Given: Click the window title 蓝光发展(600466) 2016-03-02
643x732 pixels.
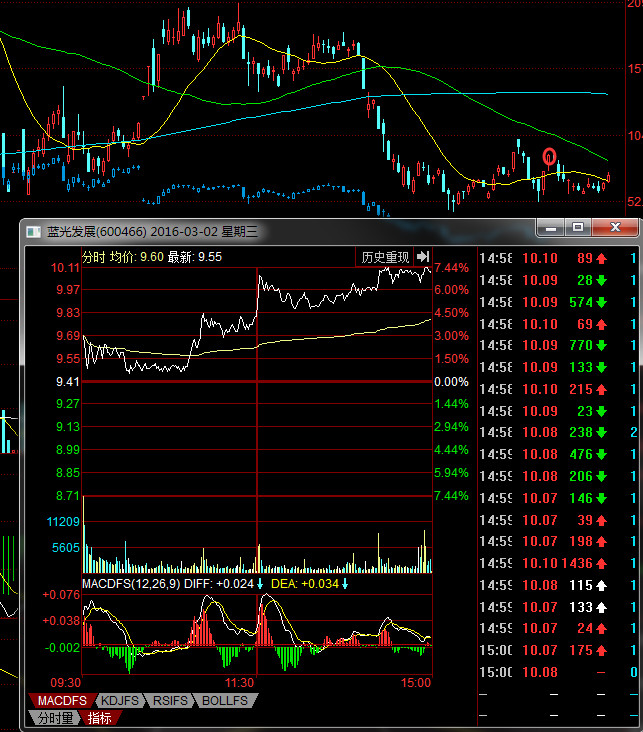Looking at the screenshot, I should [x=152, y=232].
